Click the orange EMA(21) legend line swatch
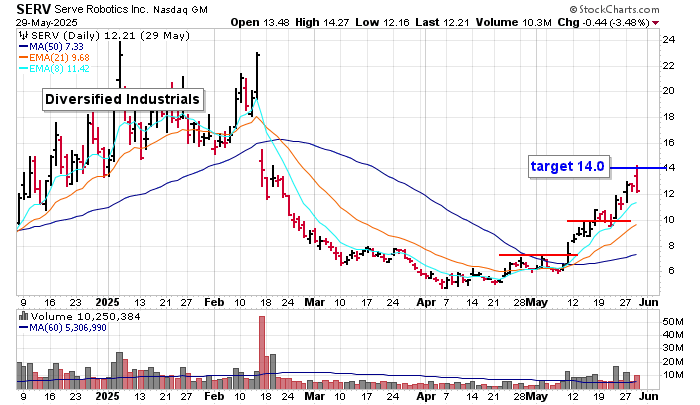700x405 pixels. (23, 58)
